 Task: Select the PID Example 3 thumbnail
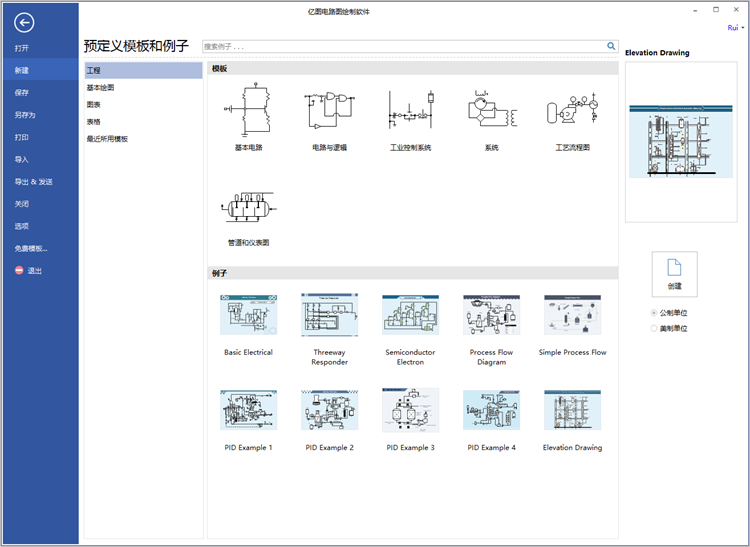[410, 410]
